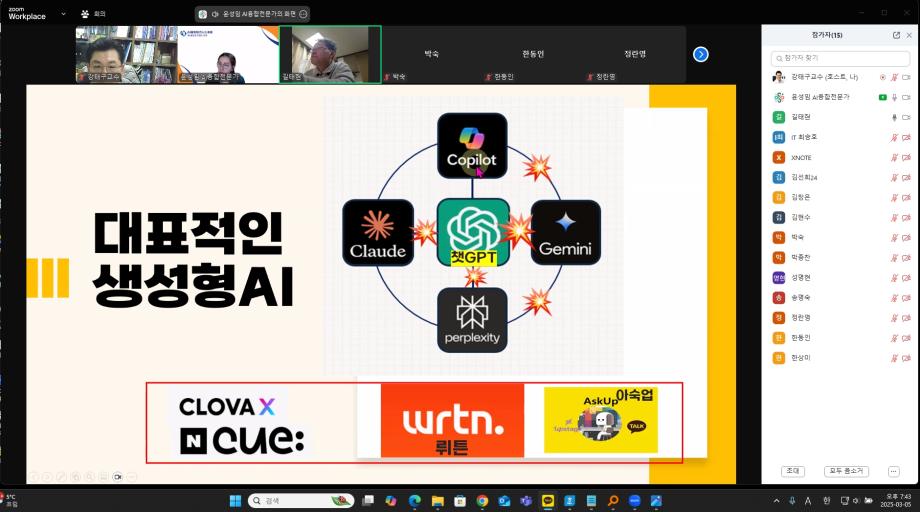Open Copilot from the taskbar
Screen dimensions: 920x512
391,501
